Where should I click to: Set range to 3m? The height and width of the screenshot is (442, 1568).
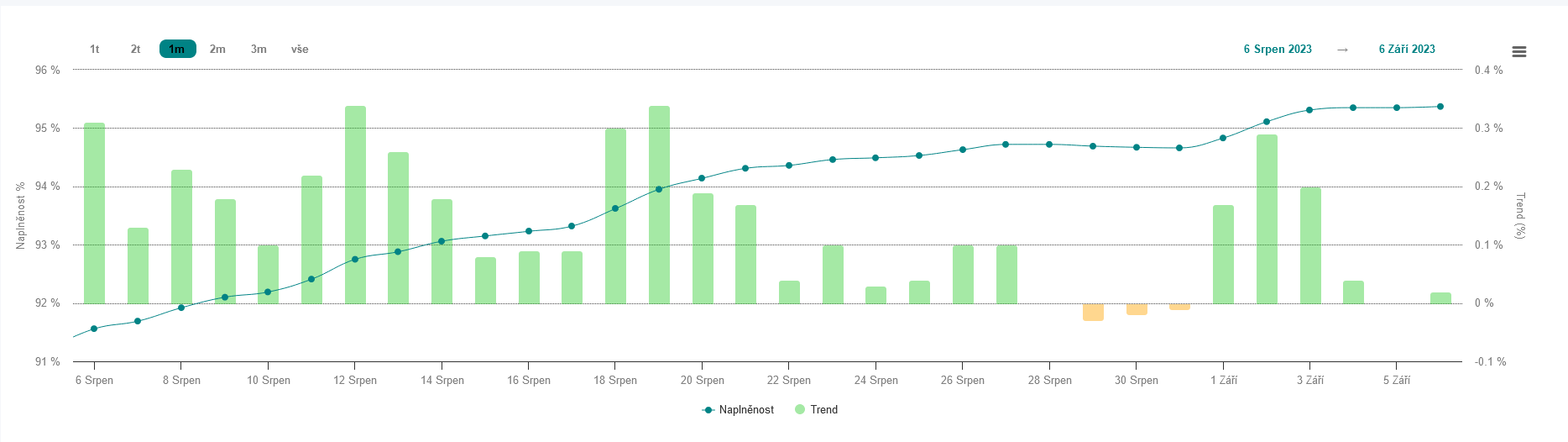(x=259, y=50)
